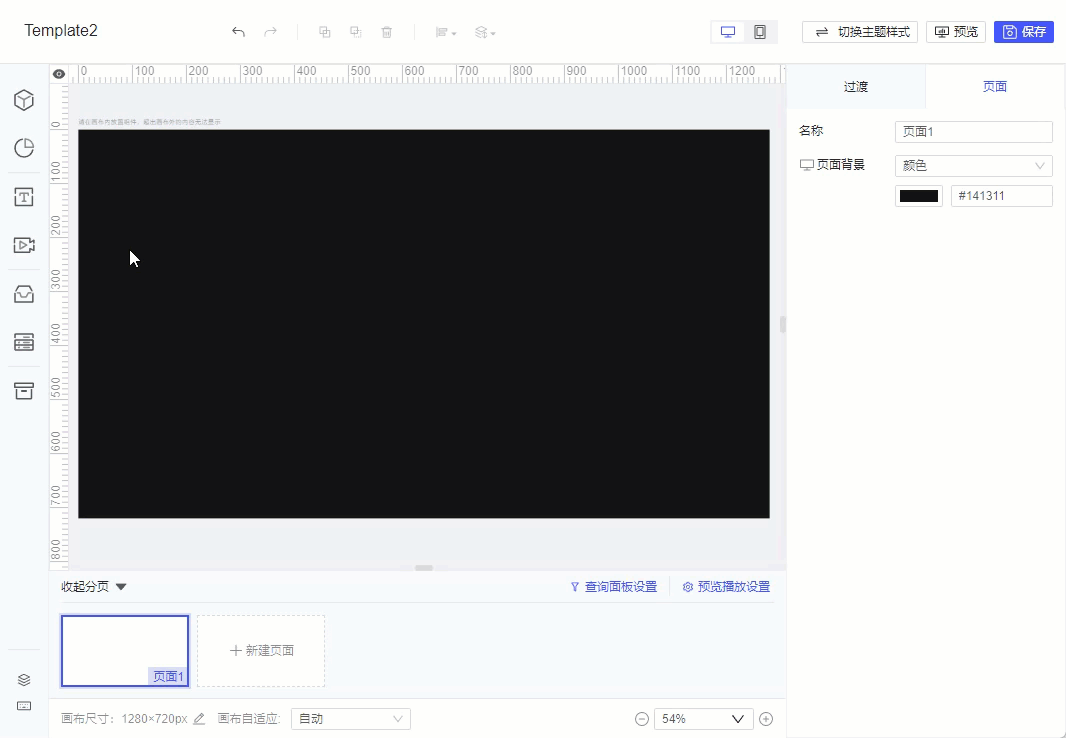Select the text component icon in left sidebar
The width and height of the screenshot is (1066, 738).
tap(24, 197)
